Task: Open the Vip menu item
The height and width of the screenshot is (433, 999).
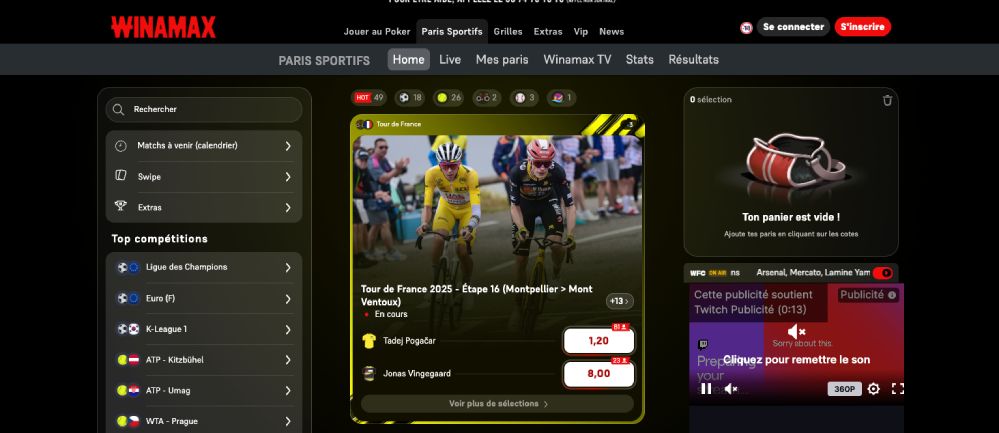Action: point(580,31)
